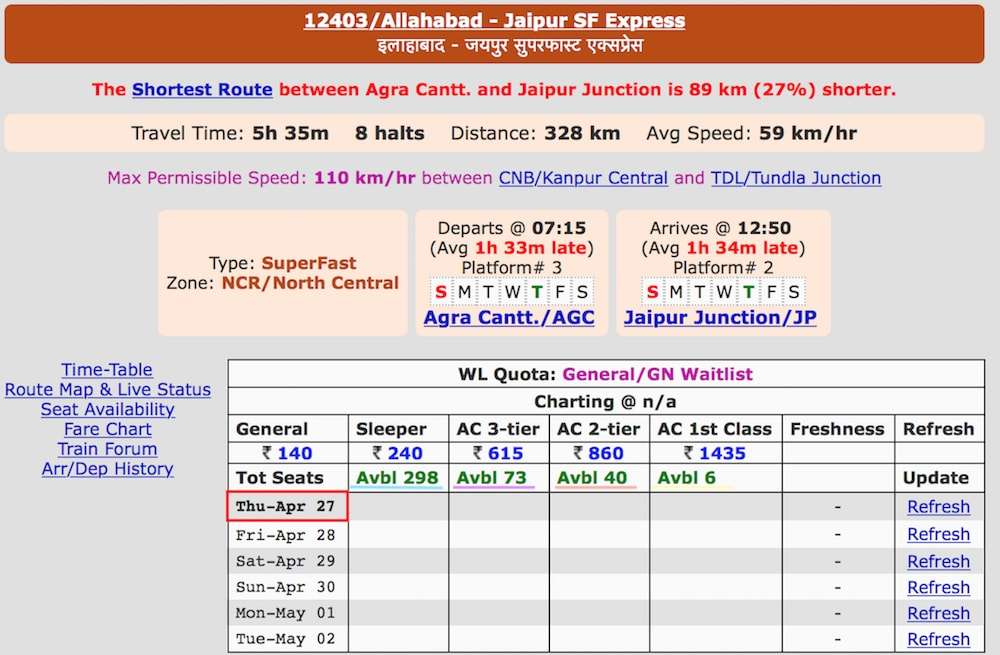Refresh availability for Mon-May 01
This screenshot has width=1000, height=655.
coord(939,614)
